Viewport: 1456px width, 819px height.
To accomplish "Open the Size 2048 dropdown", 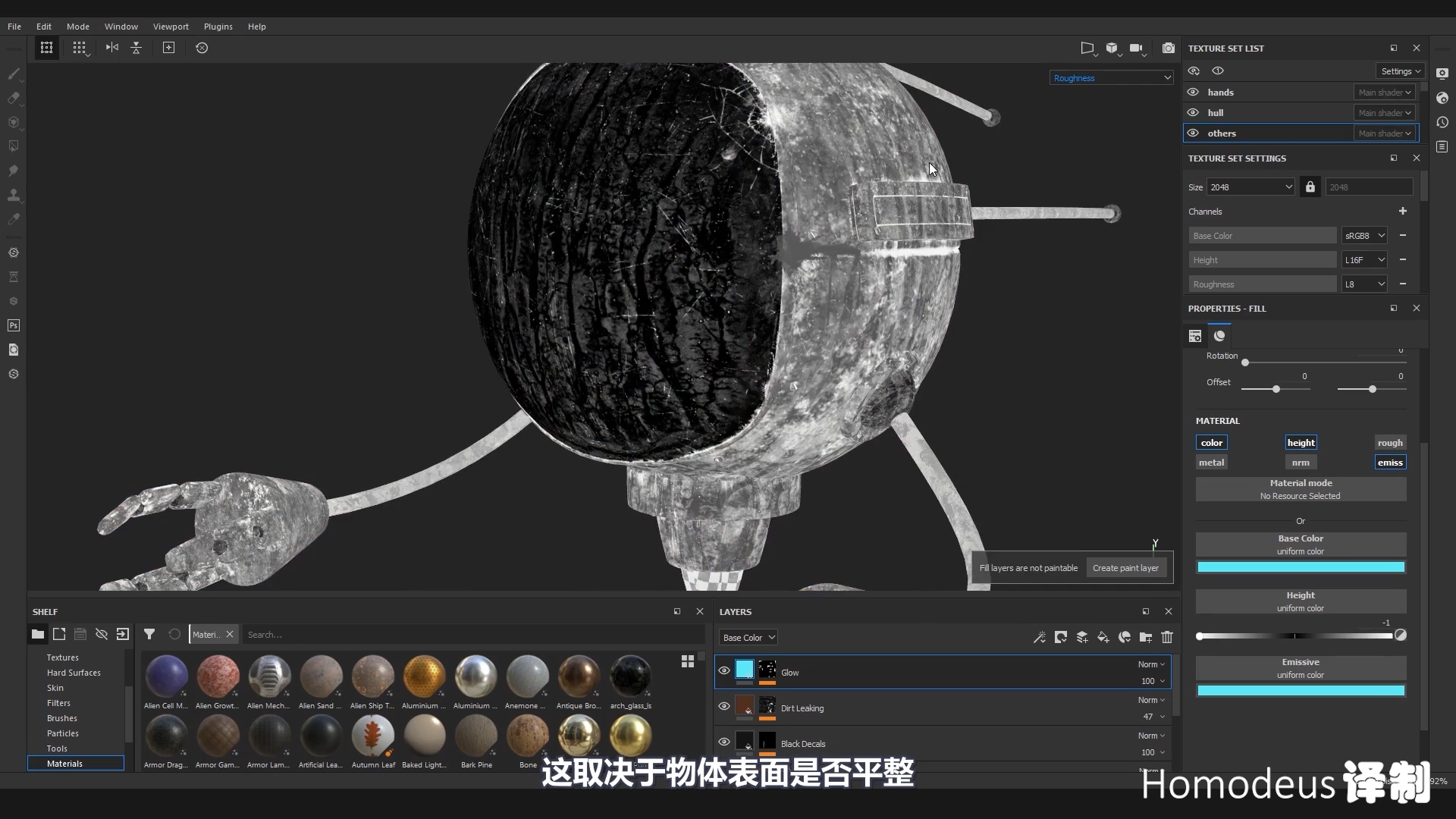I will [1250, 187].
